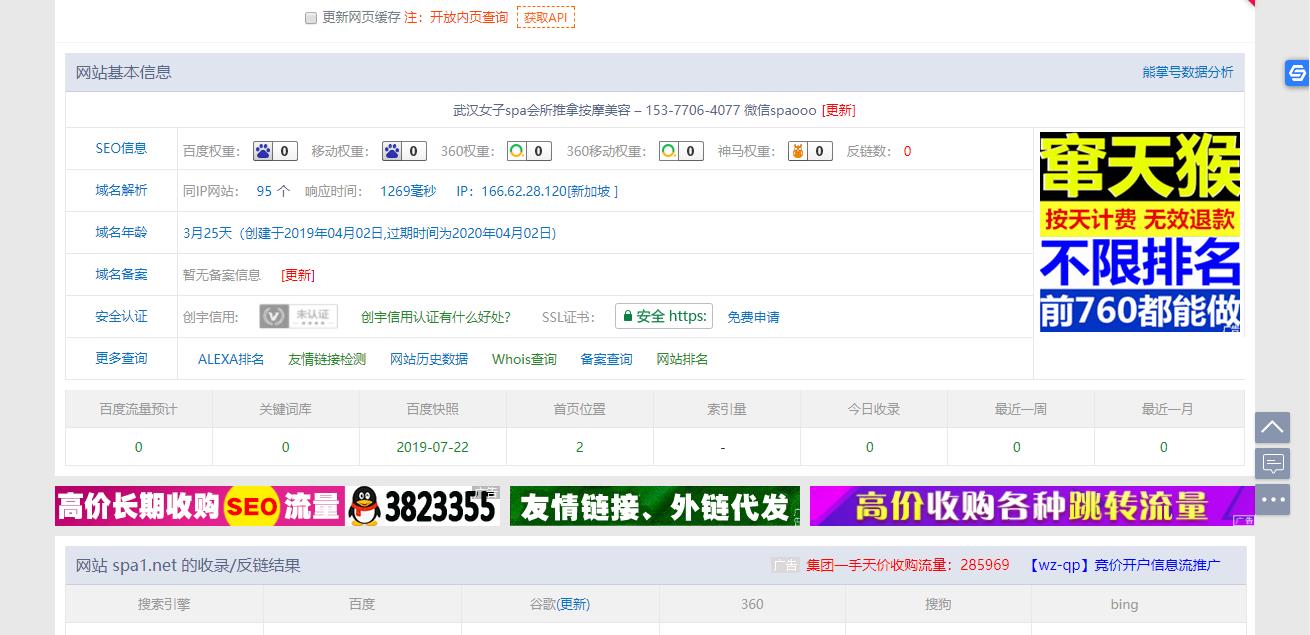Click the 高价长期收购SEO流量 banner

point(277,506)
